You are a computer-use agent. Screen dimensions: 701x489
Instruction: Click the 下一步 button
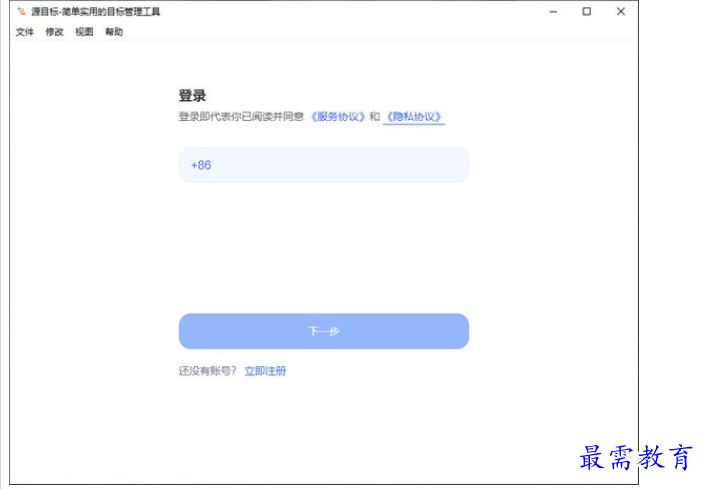click(x=324, y=331)
